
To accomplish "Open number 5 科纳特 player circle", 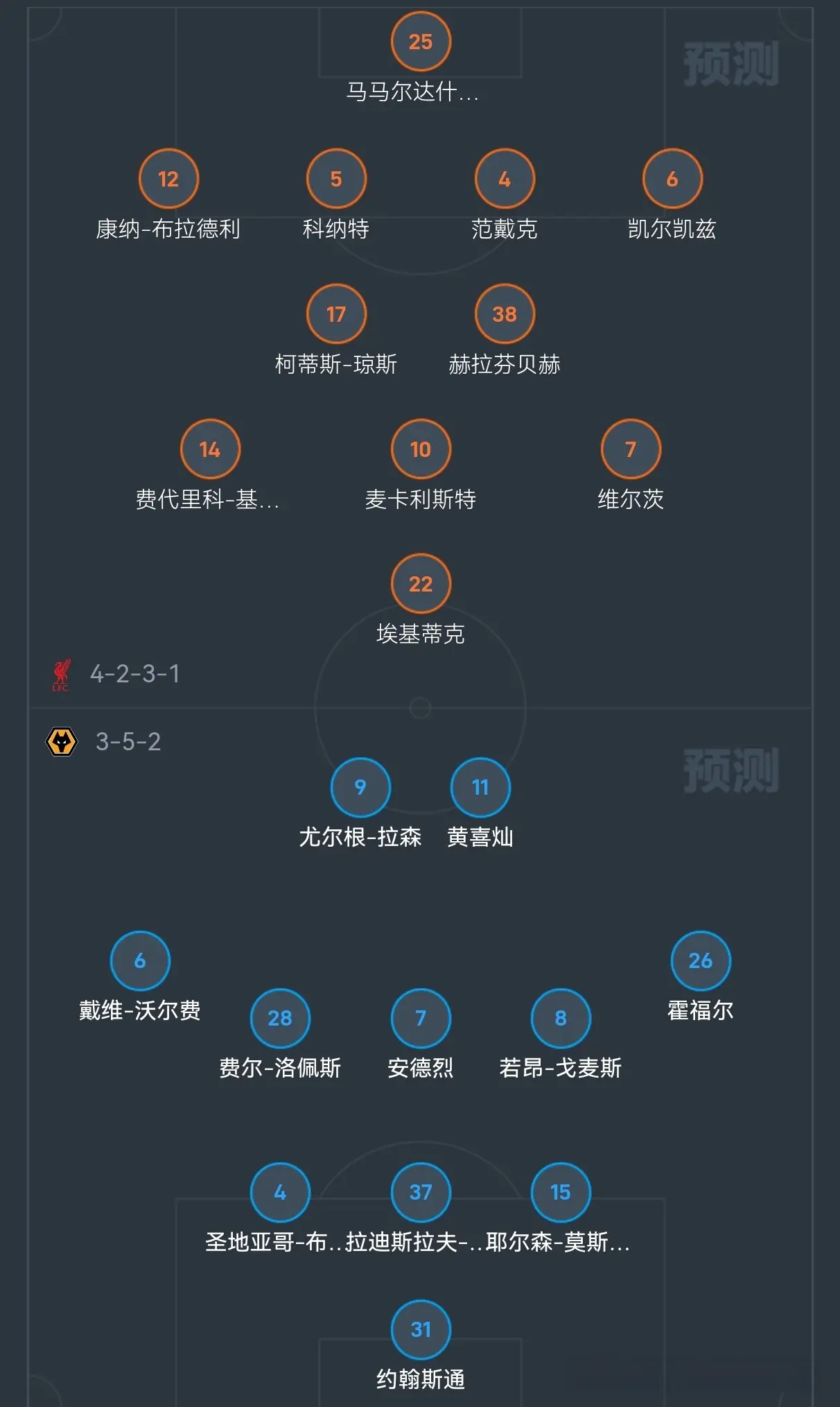I will [x=336, y=179].
